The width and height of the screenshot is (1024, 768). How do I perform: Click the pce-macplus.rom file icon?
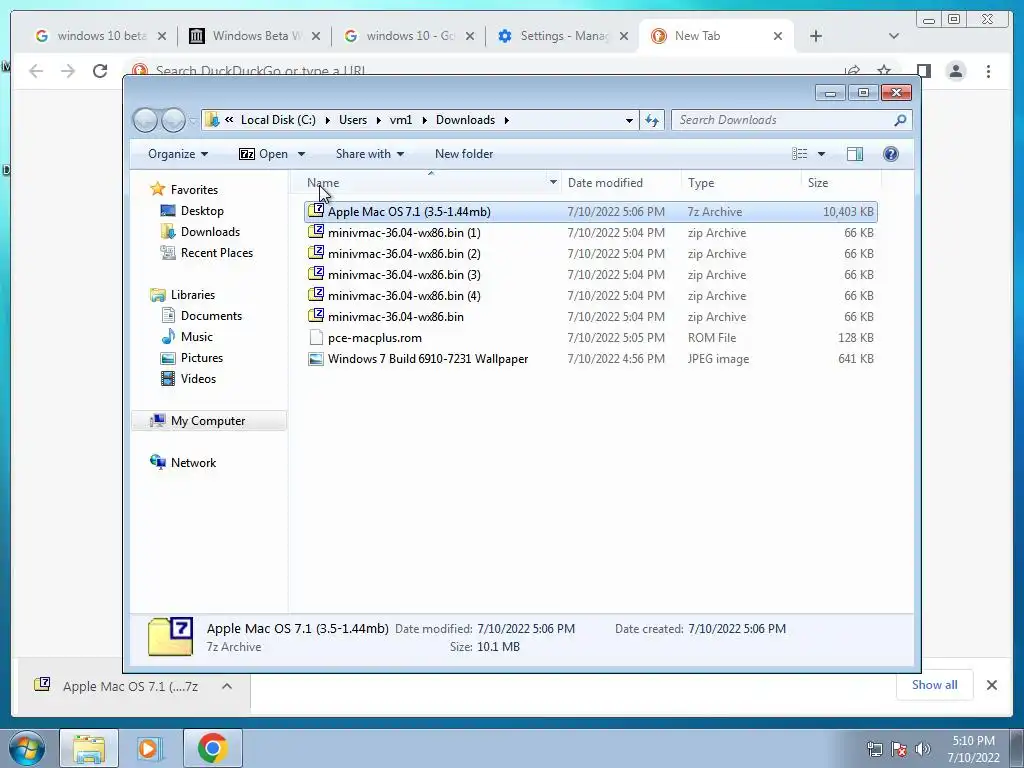tap(316, 338)
